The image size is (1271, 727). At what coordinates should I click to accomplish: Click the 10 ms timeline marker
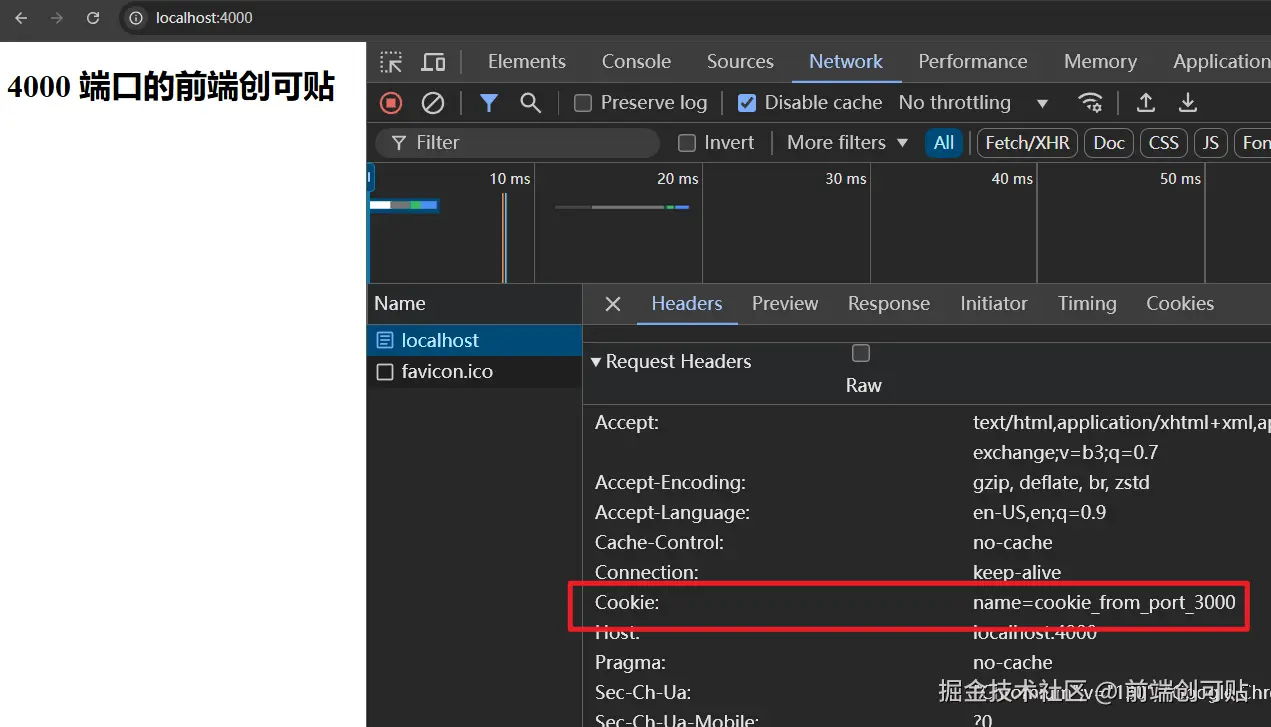coord(510,179)
